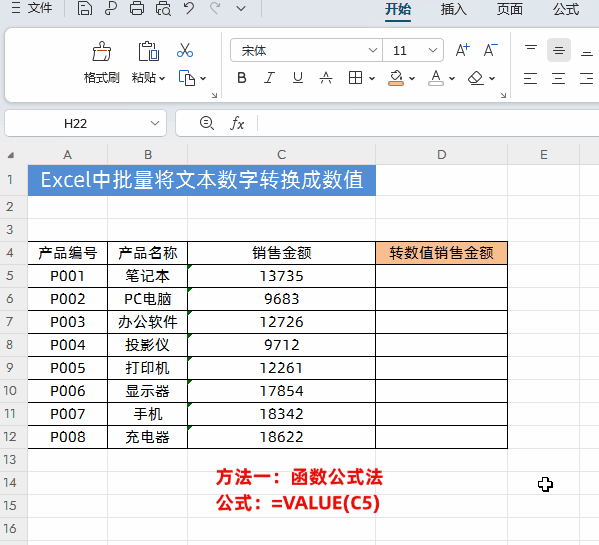Open the 宋体 font name dropdown
Screen dimensions: 599x545
[372, 50]
